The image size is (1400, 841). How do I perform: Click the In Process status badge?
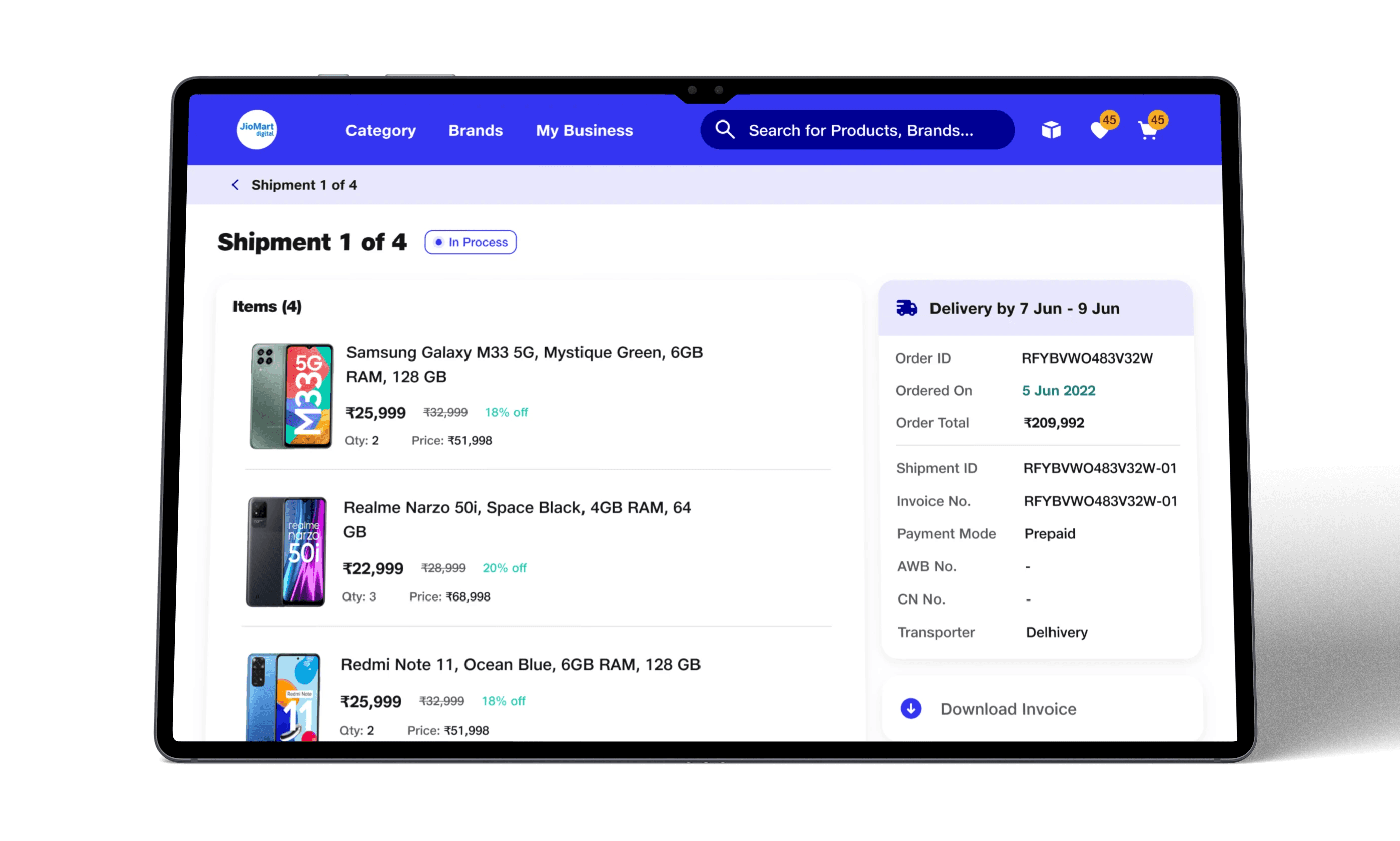click(x=471, y=242)
